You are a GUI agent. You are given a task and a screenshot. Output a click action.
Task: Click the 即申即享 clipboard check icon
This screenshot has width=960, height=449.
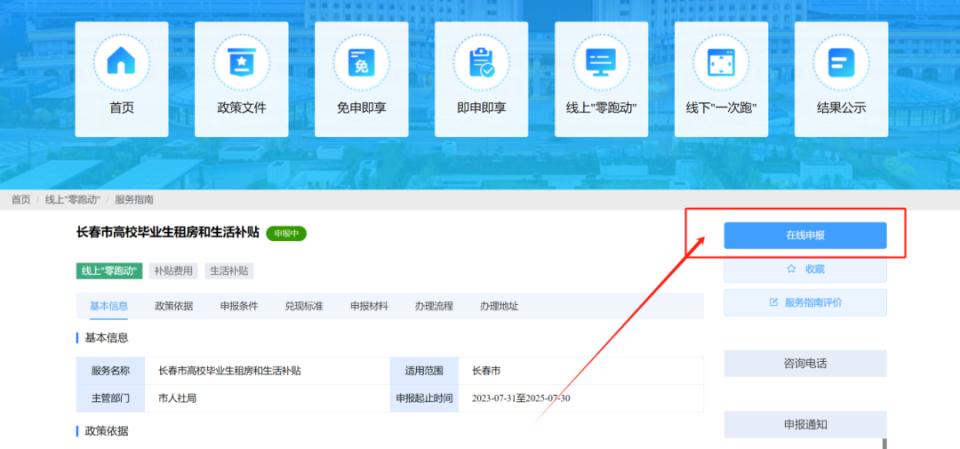(481, 63)
